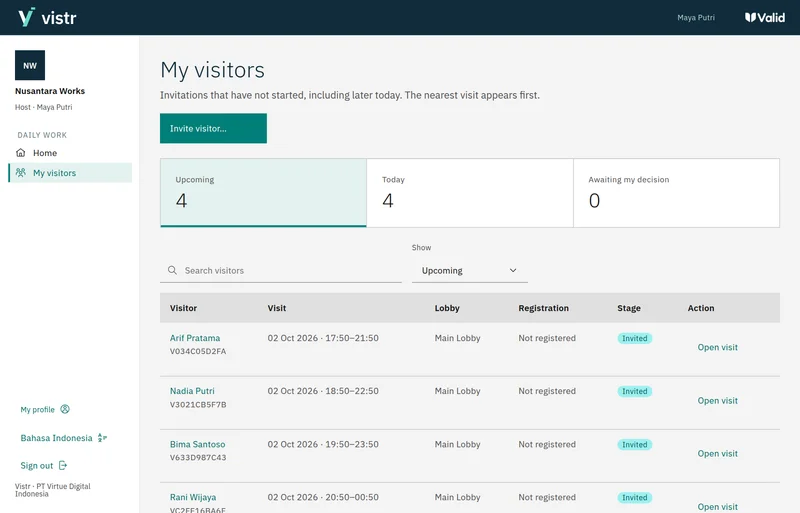Click visit time 02 Oct 2026 · 20:50–00:50
Screen dimensions: 800x513
(x=323, y=497)
